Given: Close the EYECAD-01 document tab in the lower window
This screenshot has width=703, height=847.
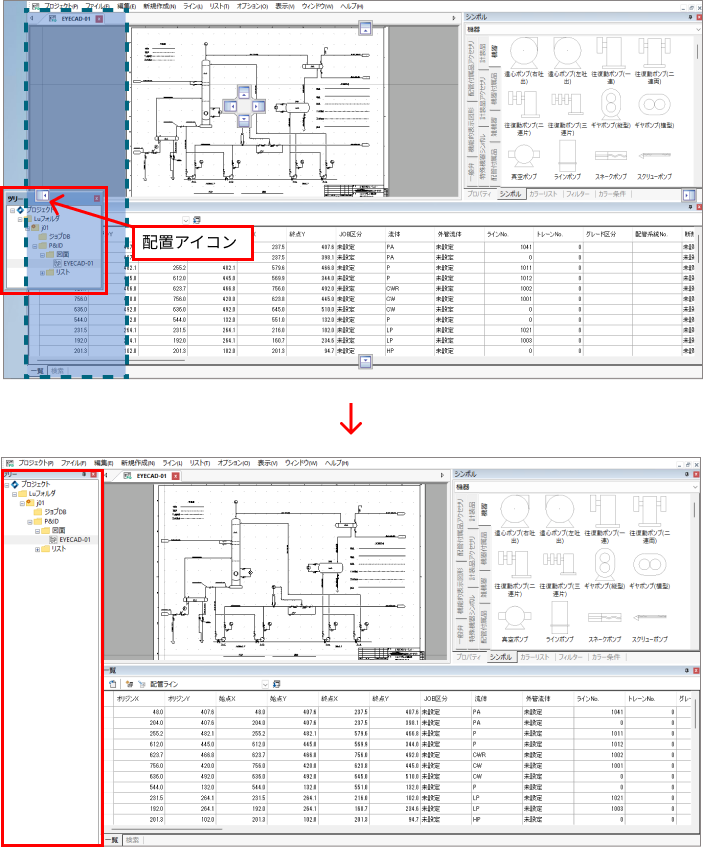Looking at the screenshot, I should point(176,476).
